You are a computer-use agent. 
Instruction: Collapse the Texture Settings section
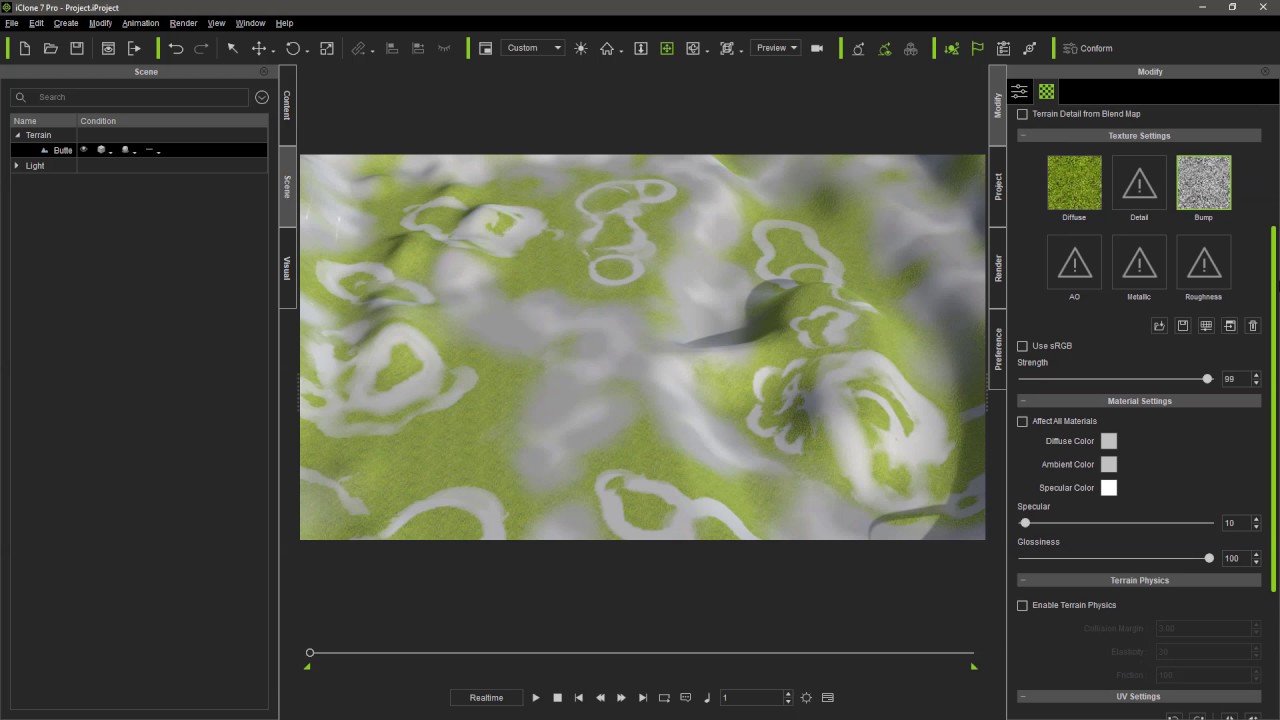coord(1023,136)
